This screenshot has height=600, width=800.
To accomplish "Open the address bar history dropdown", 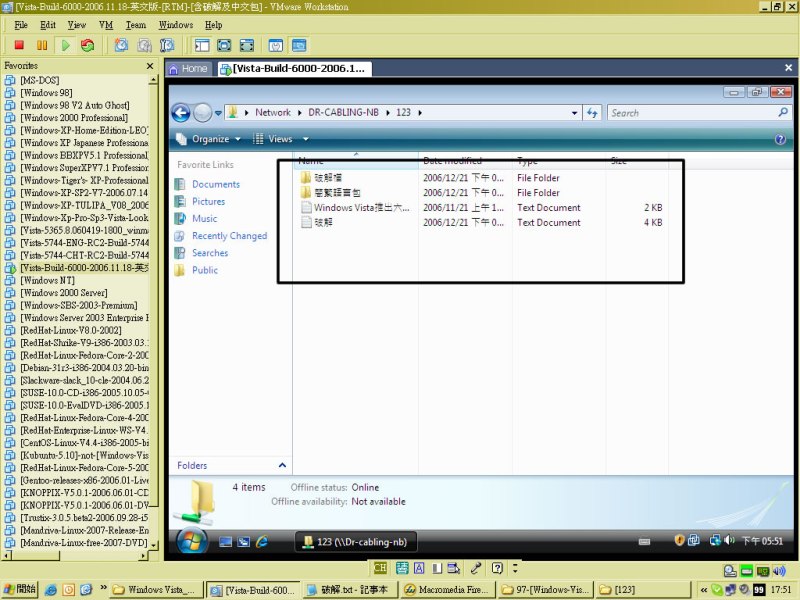I will click(574, 113).
